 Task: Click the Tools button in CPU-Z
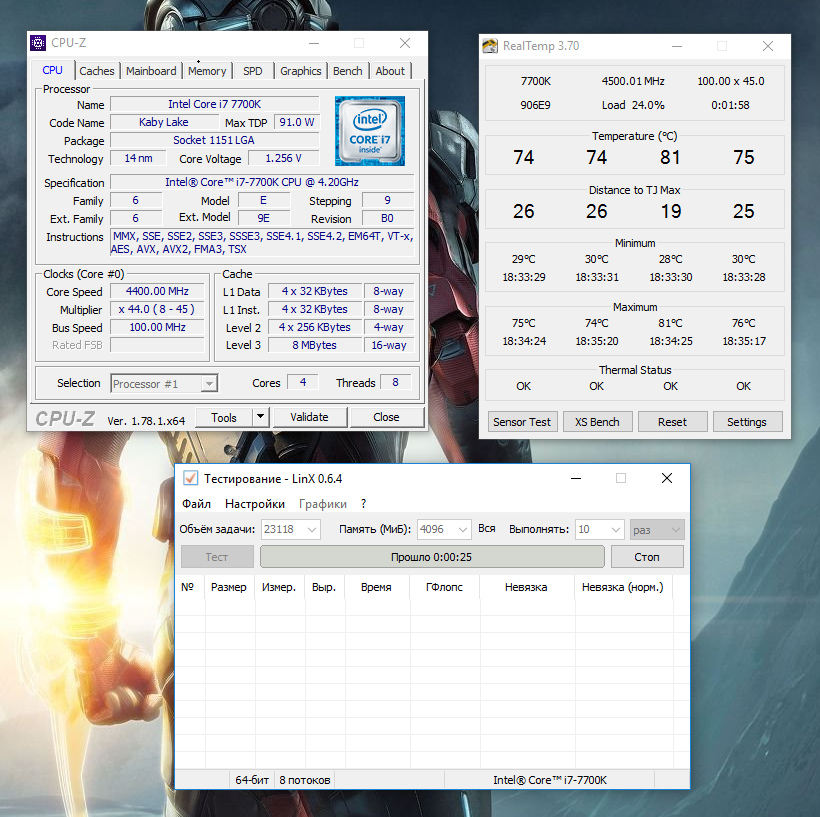pyautogui.click(x=224, y=417)
